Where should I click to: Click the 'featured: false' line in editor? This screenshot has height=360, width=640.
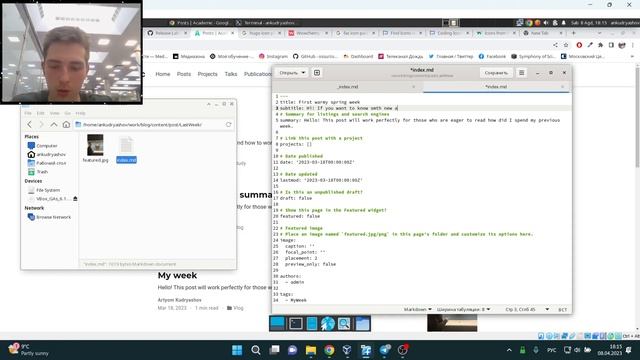pos(300,216)
